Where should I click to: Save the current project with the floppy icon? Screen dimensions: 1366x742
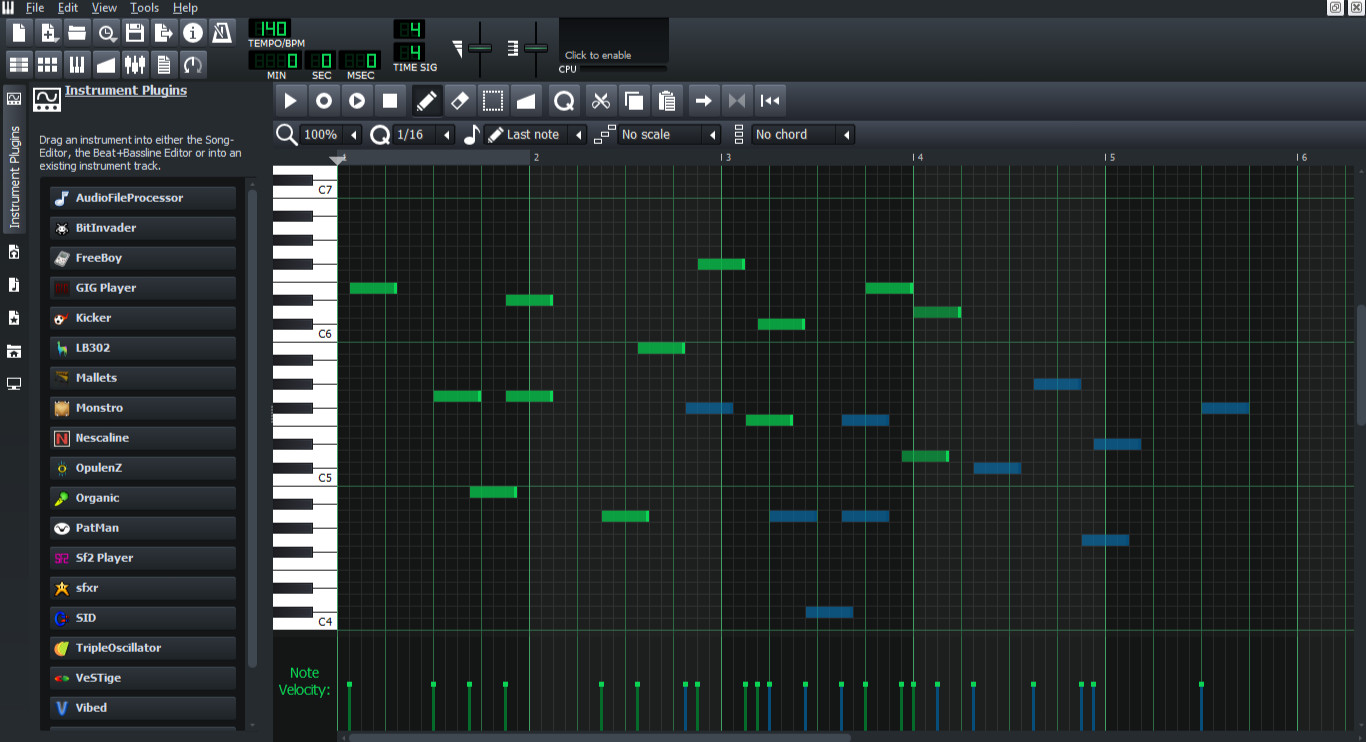(x=135, y=33)
